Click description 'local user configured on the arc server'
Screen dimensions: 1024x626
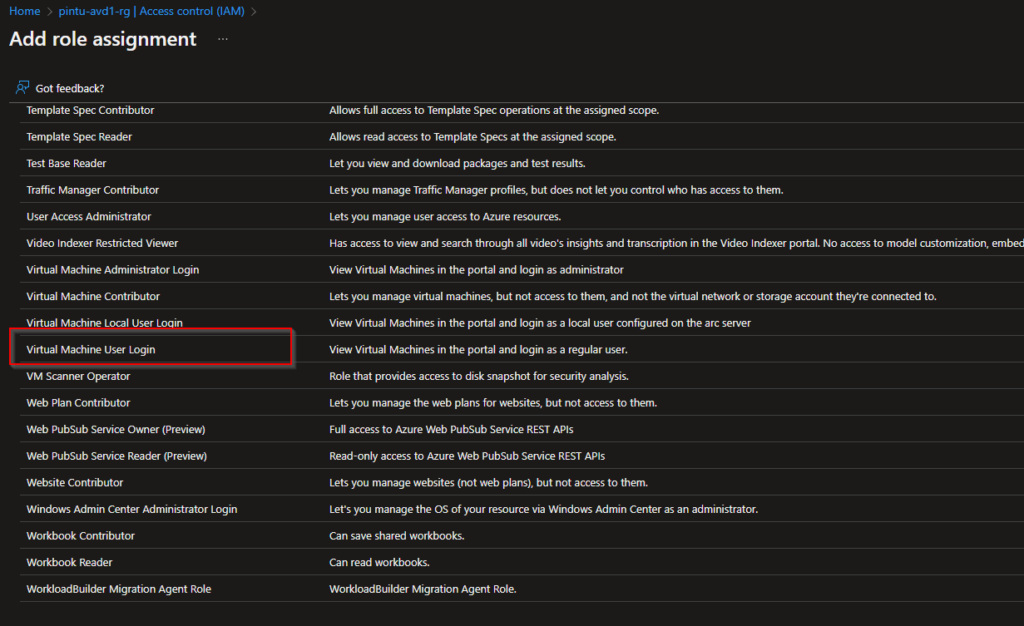click(540, 323)
